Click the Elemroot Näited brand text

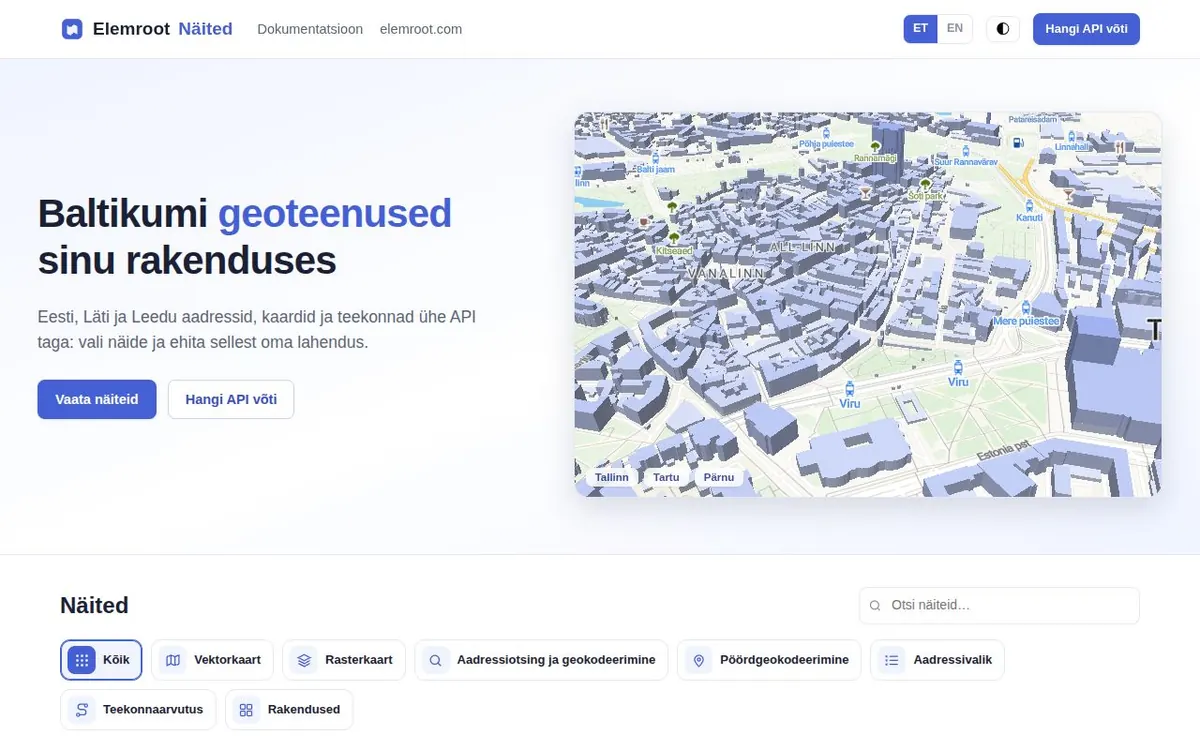[x=162, y=29]
